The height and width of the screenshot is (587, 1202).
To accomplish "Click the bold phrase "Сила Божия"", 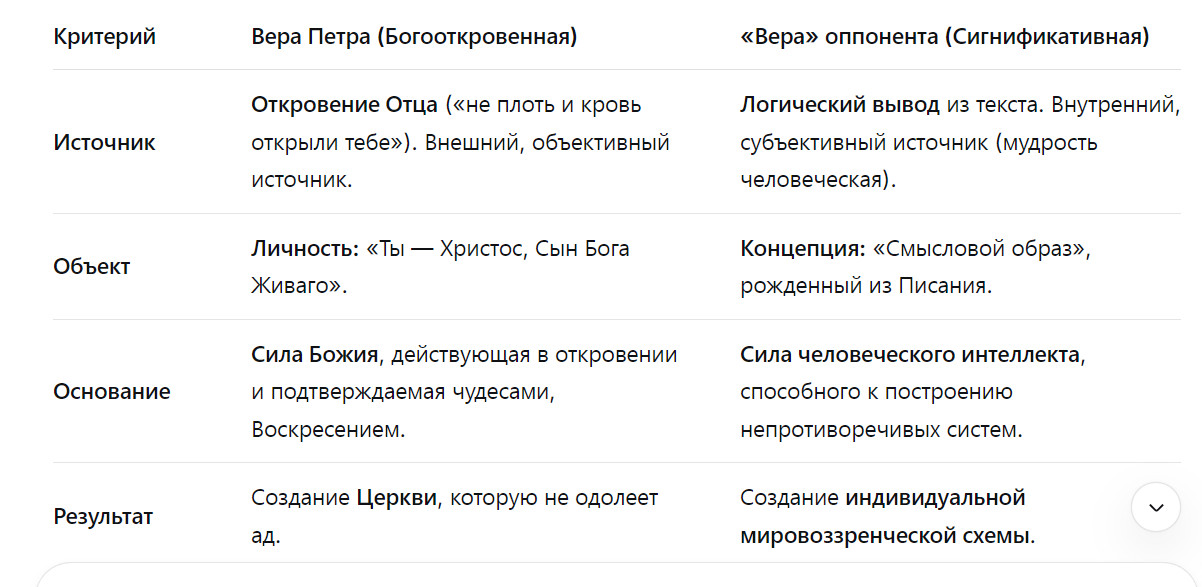I will [314, 355].
